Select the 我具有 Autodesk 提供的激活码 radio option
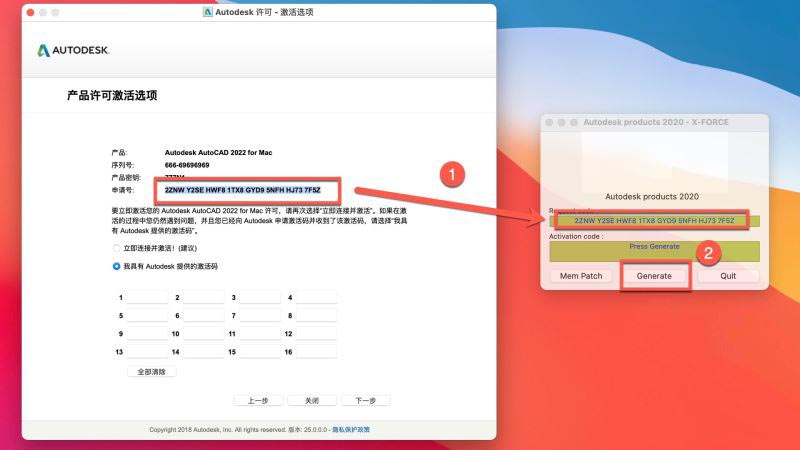The width and height of the screenshot is (800, 450). [116, 266]
